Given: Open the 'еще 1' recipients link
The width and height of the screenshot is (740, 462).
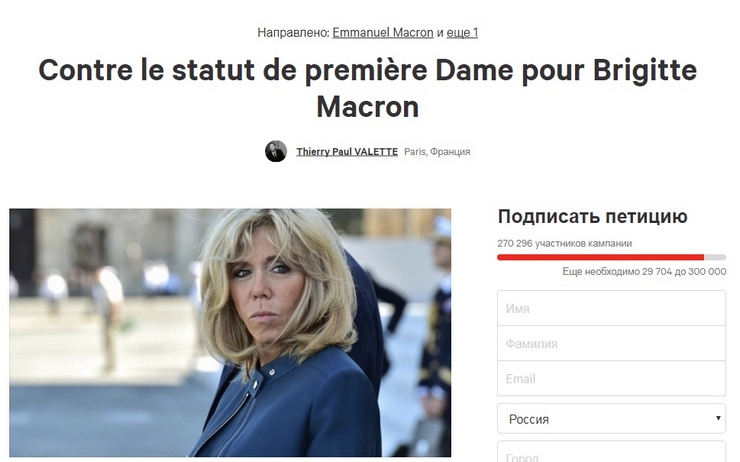Looking at the screenshot, I should point(462,33).
